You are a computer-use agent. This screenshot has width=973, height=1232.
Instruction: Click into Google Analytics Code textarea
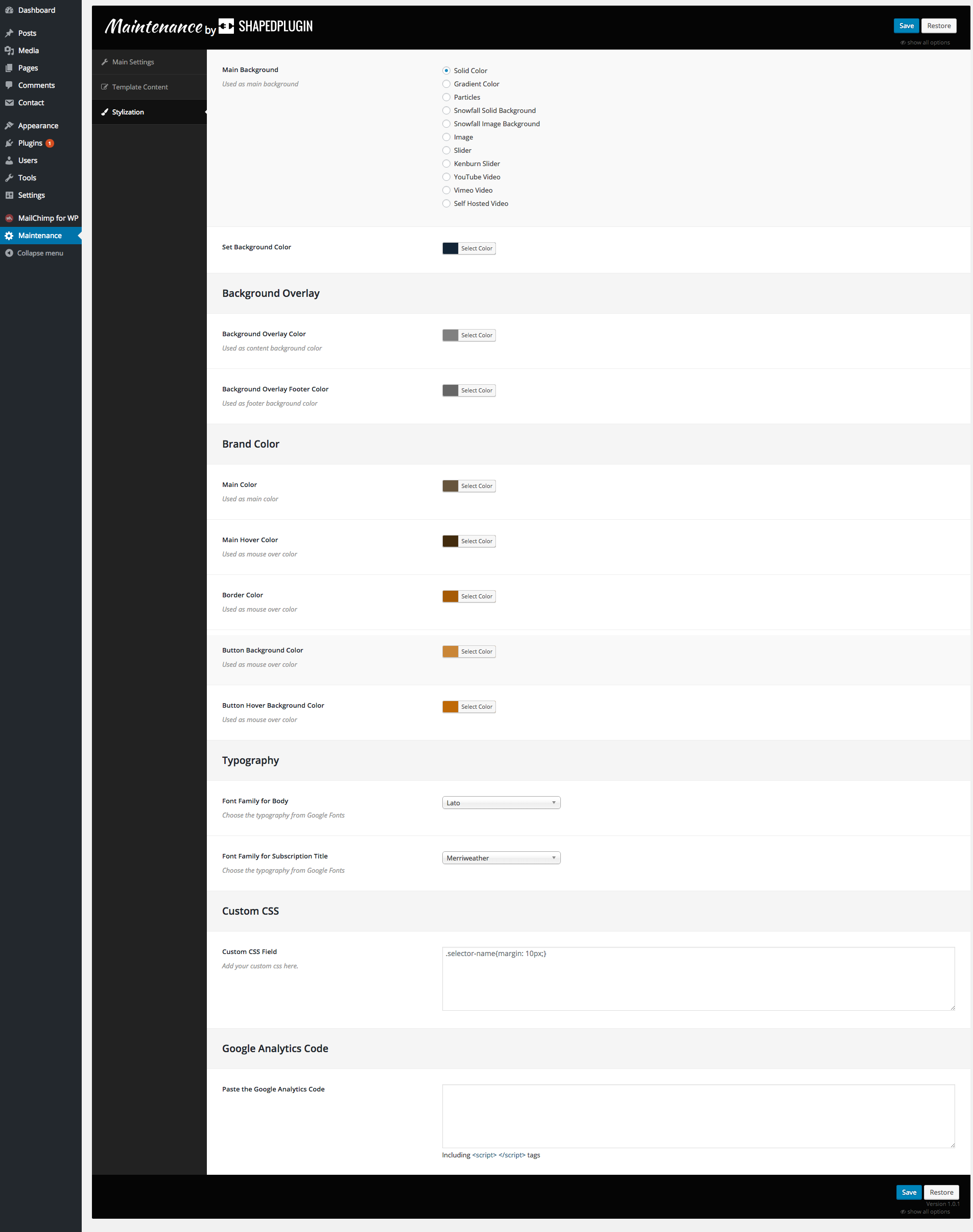pyautogui.click(x=698, y=1117)
